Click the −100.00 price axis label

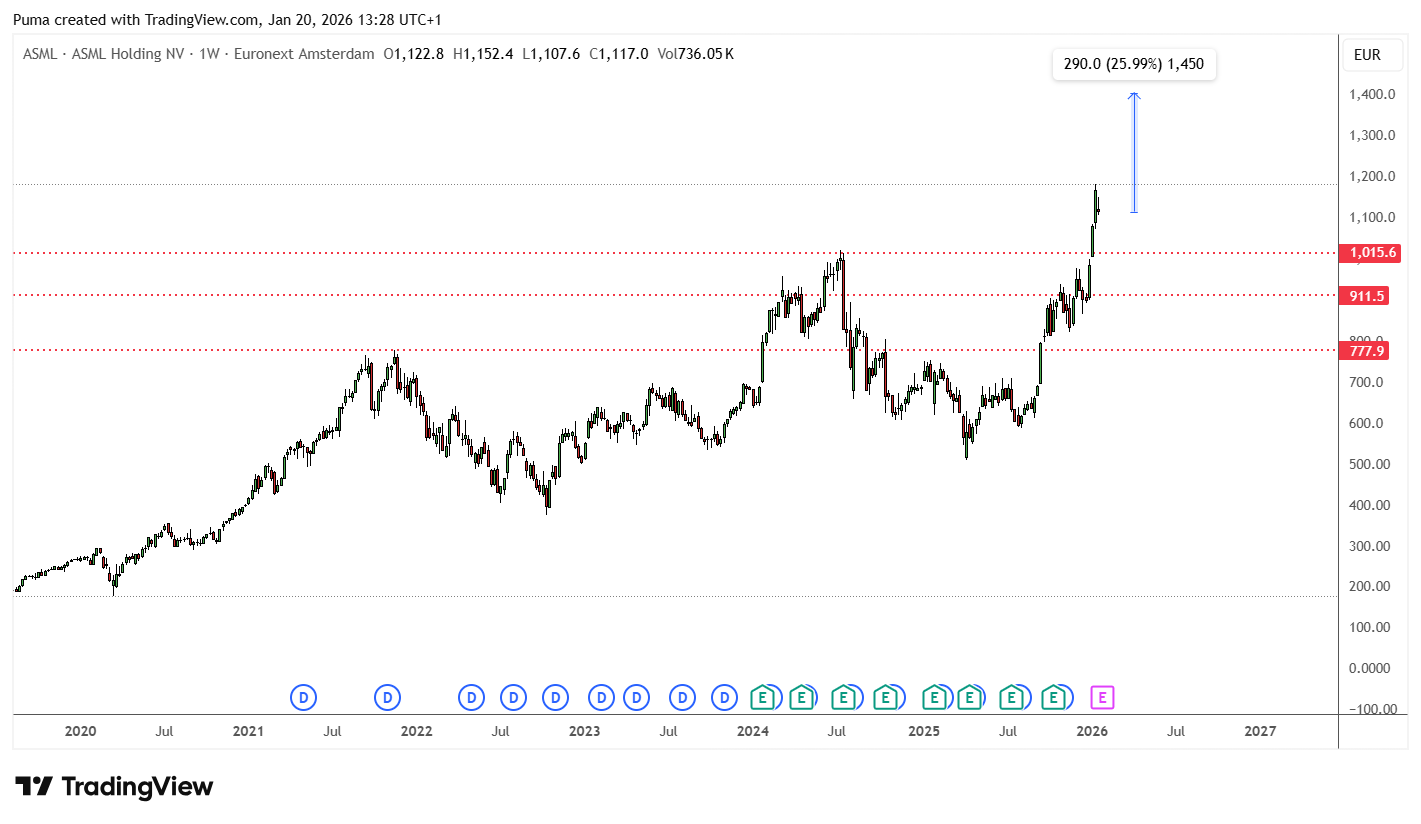[x=1372, y=709]
